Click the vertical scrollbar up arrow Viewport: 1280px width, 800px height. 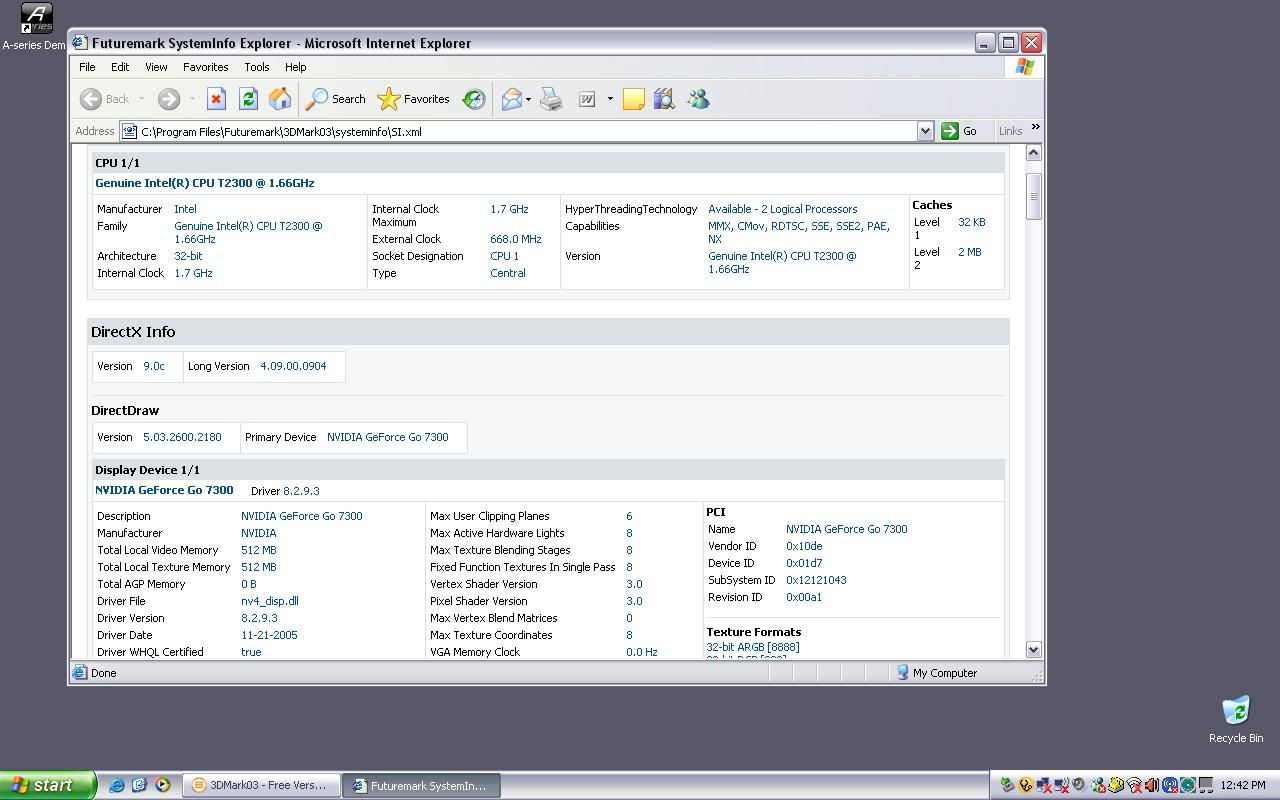point(1033,153)
